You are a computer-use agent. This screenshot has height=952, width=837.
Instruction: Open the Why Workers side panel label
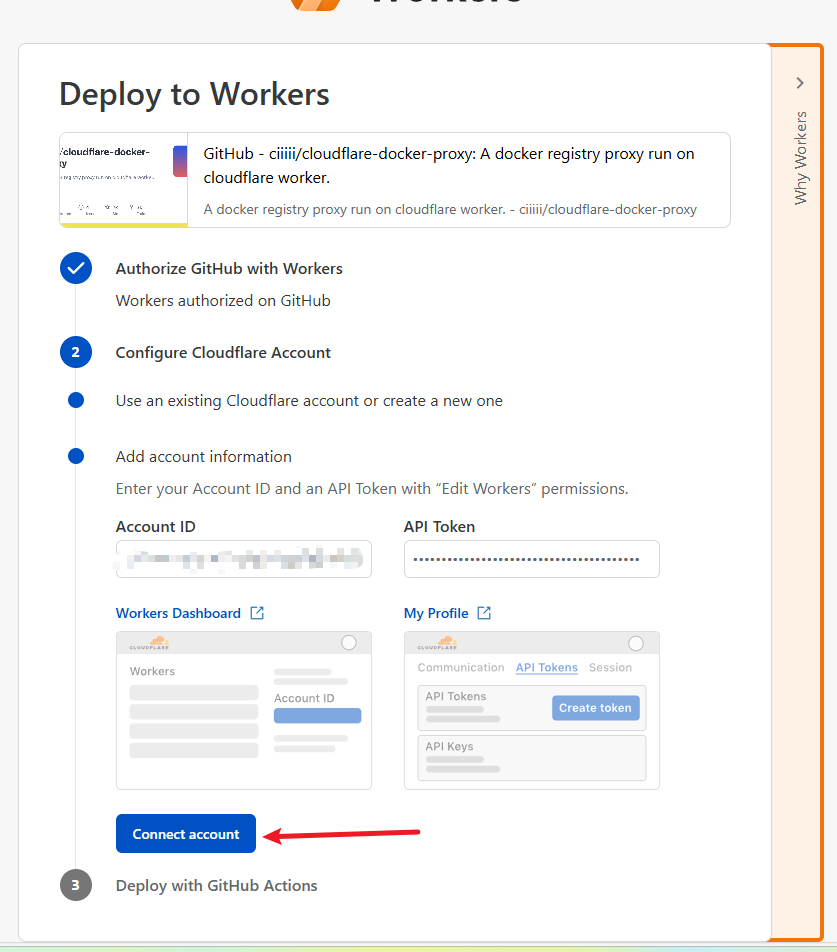pos(800,158)
